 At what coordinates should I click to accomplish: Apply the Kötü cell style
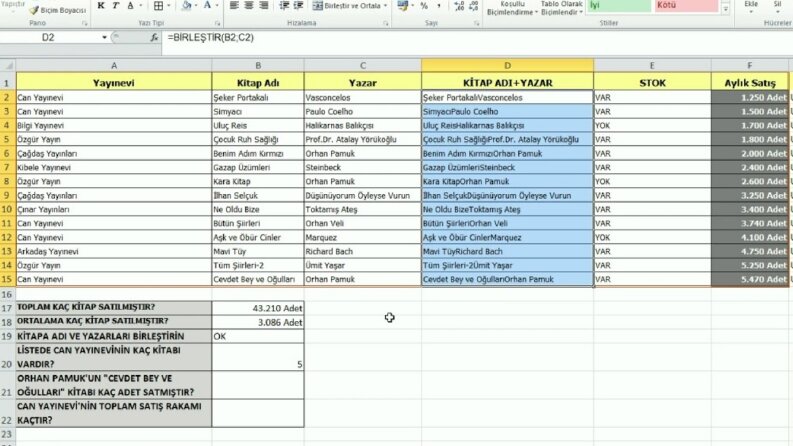(686, 6)
